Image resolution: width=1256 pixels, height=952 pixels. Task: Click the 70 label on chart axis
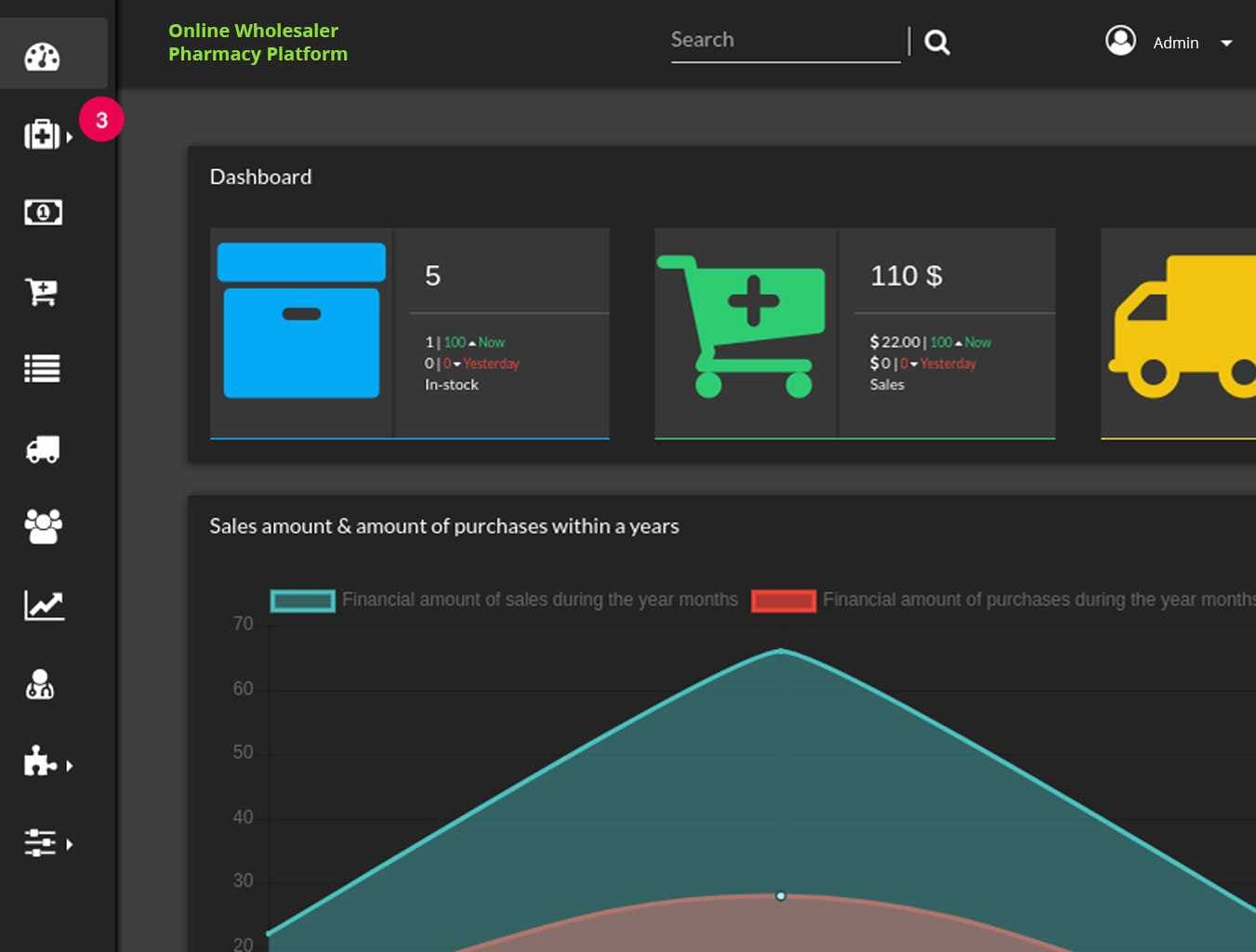[x=243, y=624]
